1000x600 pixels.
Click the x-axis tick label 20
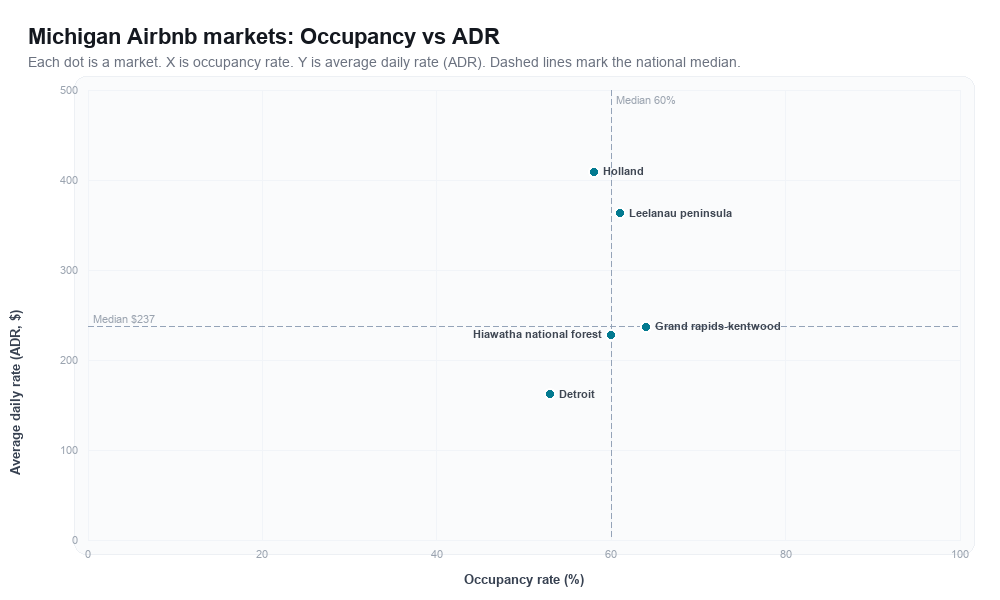coord(262,555)
